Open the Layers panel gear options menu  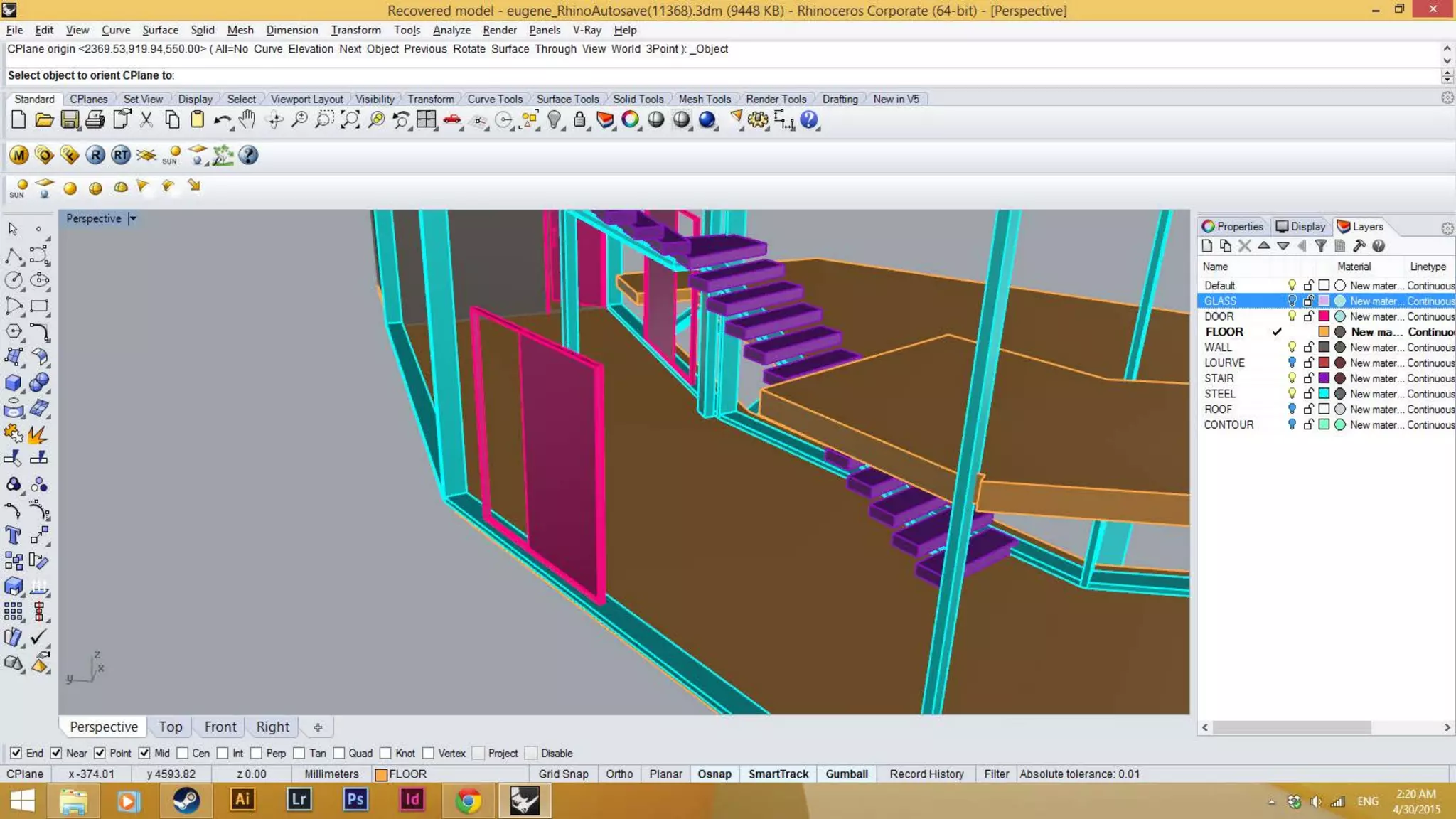1447,228
